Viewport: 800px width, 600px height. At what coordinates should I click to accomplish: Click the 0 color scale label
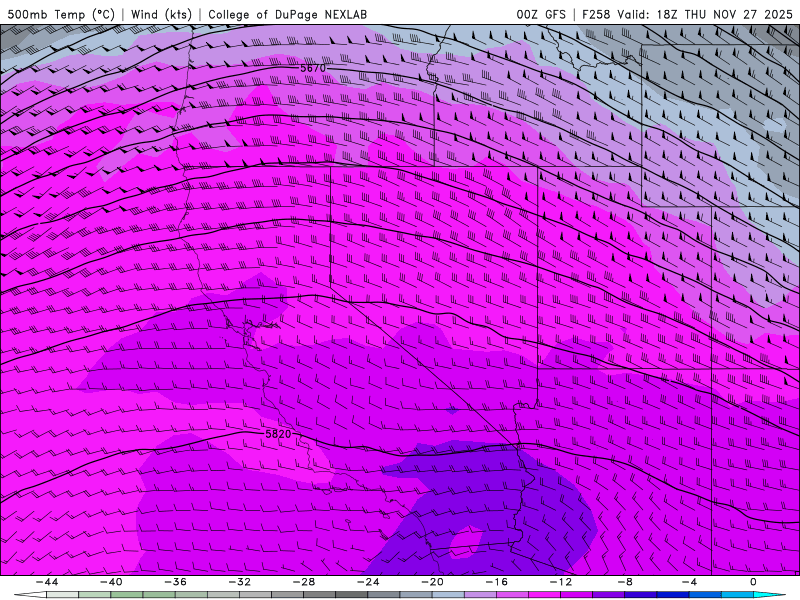(753, 582)
